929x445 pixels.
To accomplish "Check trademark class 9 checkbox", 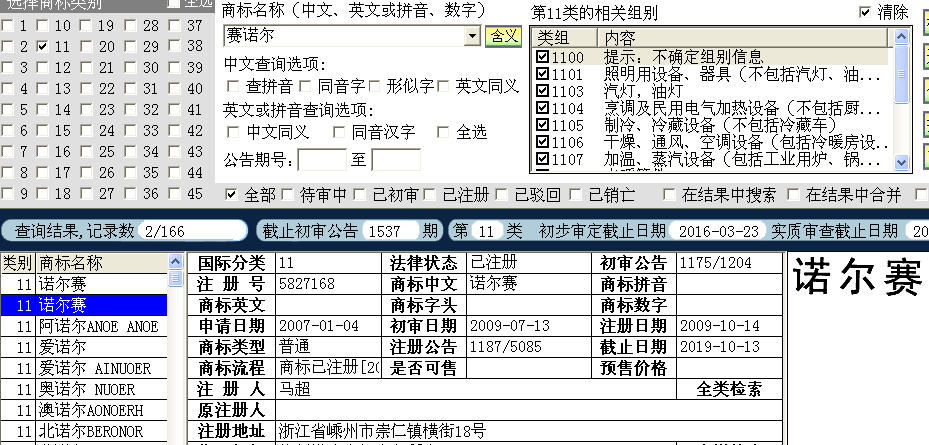I will click(7, 194).
